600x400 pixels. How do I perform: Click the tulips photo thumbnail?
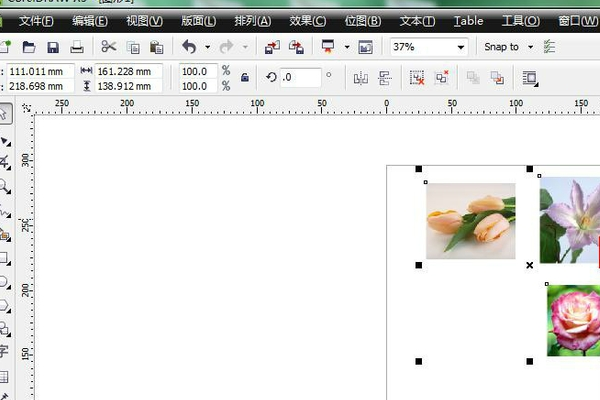pyautogui.click(x=471, y=221)
